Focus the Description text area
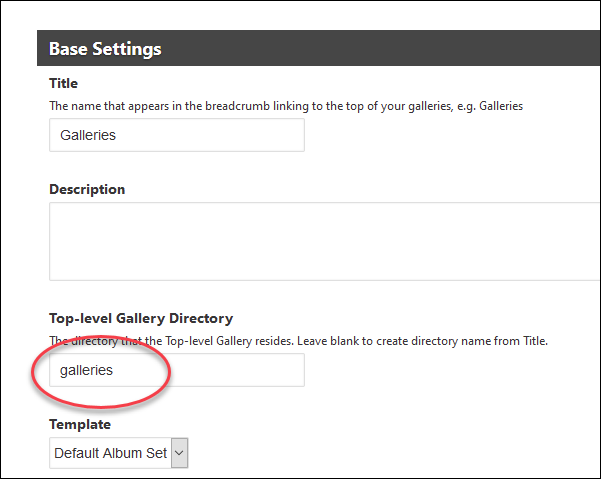Screen dimensions: 601x479 tap(320, 241)
